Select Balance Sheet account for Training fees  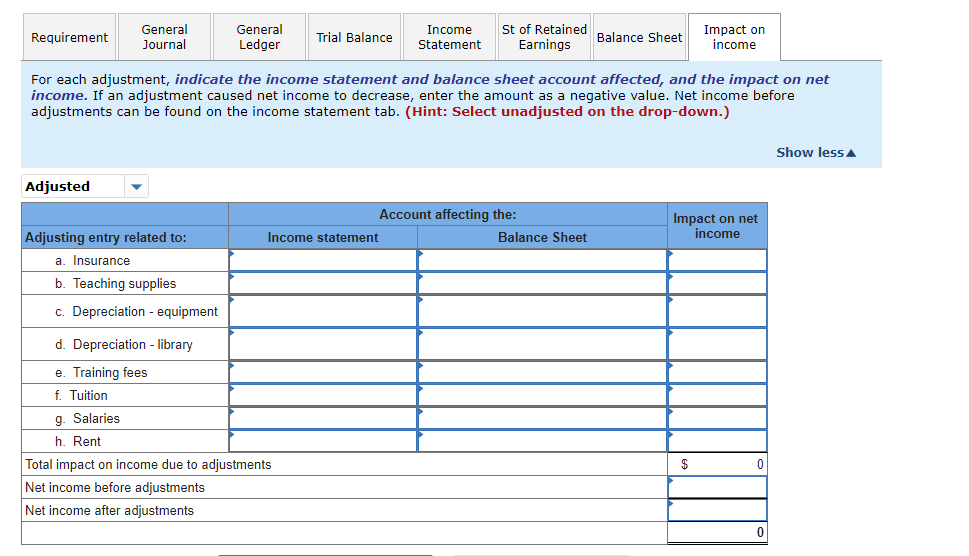[543, 372]
